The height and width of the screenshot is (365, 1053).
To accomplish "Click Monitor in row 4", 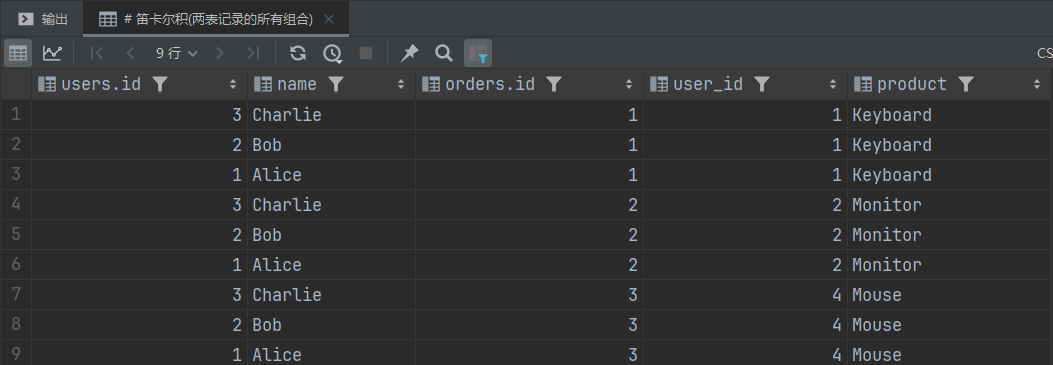I will coord(886,205).
